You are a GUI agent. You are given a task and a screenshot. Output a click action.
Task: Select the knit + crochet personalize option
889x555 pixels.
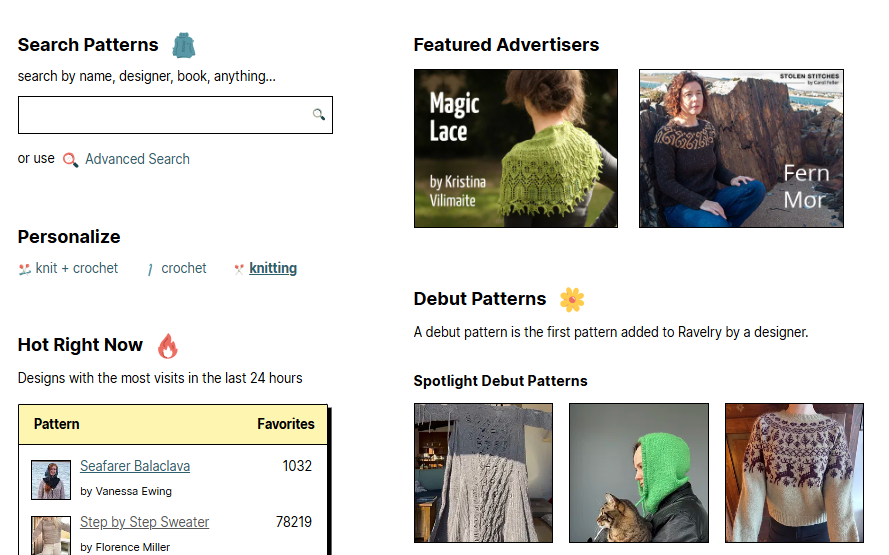76,268
